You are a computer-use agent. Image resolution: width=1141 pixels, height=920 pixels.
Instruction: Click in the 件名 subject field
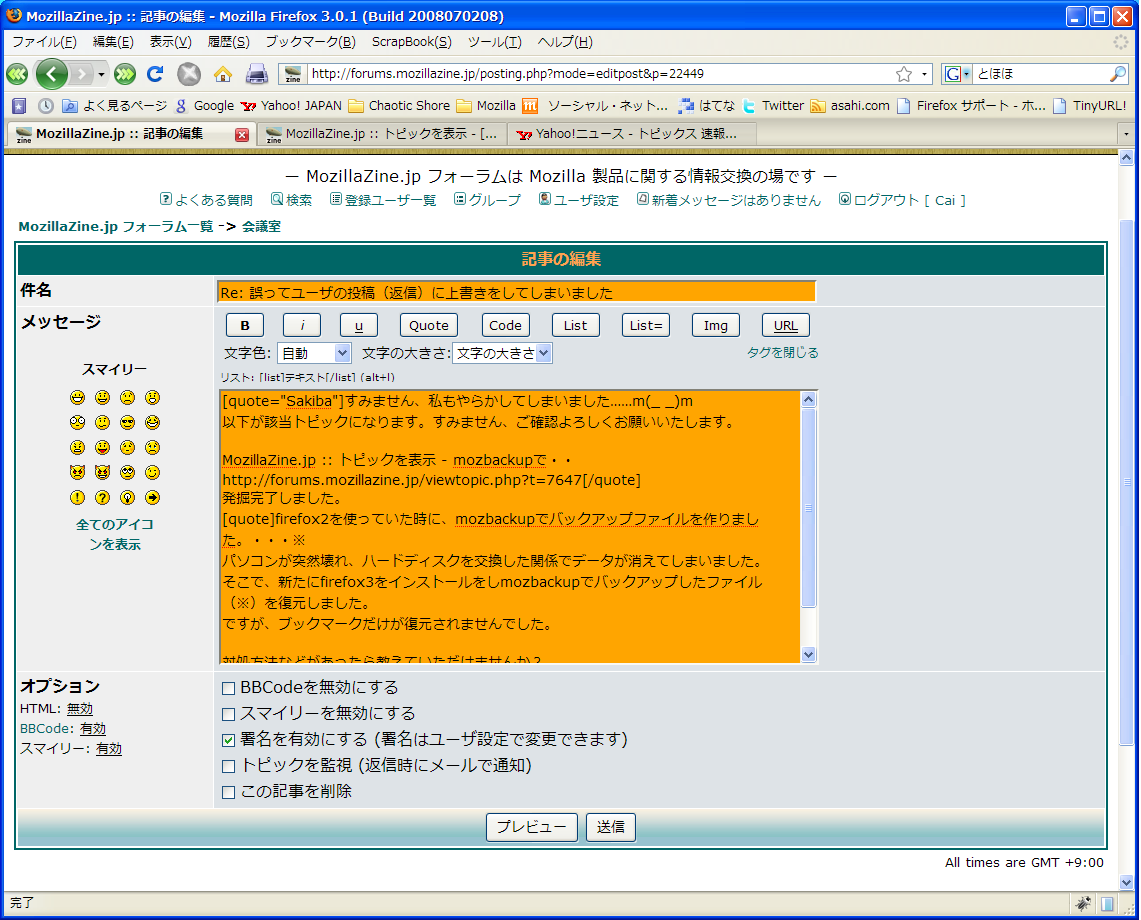pyautogui.click(x=517, y=292)
